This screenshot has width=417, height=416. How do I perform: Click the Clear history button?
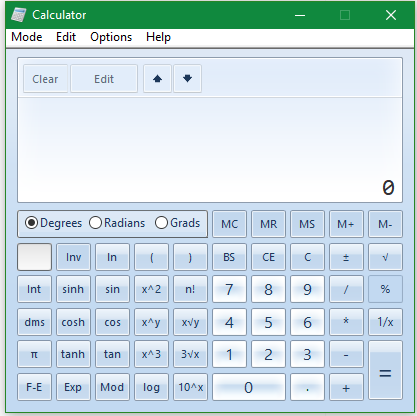pos(45,79)
